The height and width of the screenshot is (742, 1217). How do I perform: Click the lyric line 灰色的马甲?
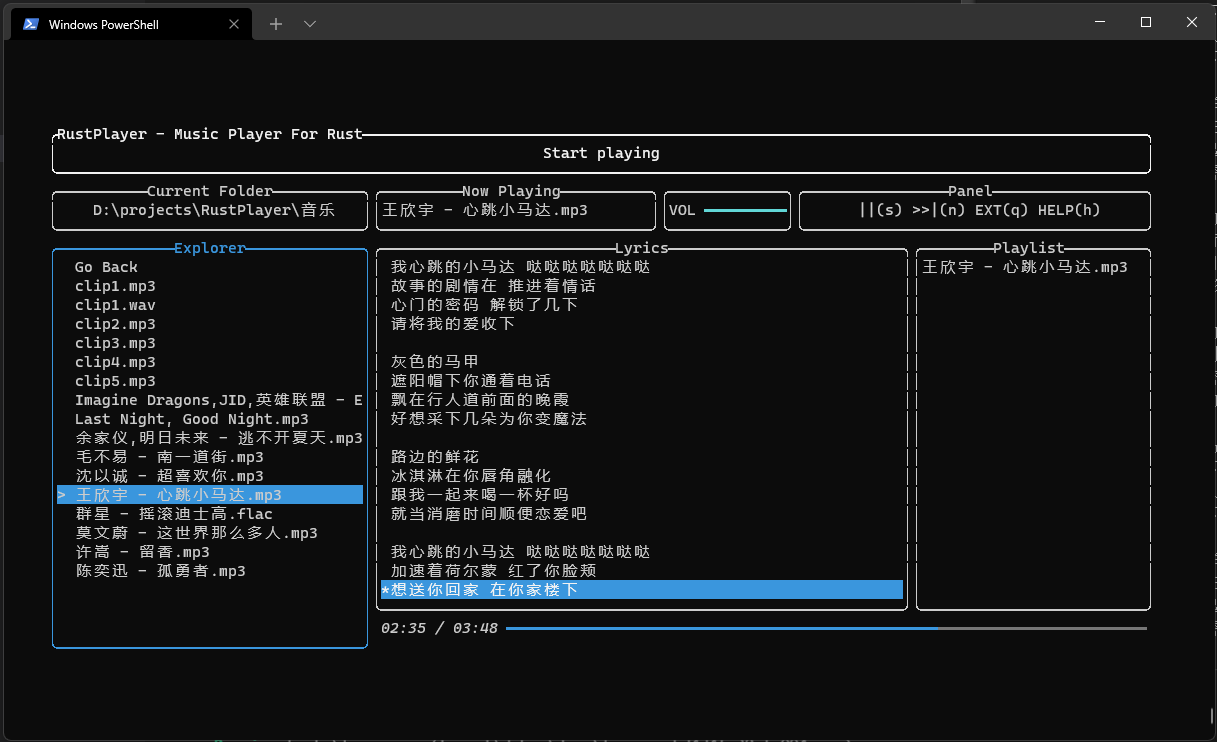pyautogui.click(x=435, y=362)
